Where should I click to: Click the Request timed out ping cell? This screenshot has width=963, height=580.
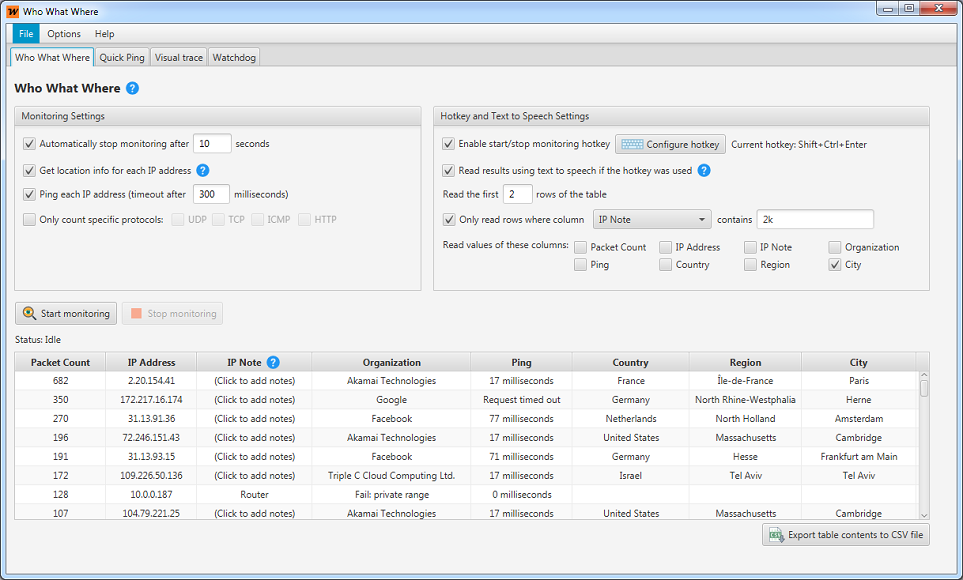tap(521, 400)
